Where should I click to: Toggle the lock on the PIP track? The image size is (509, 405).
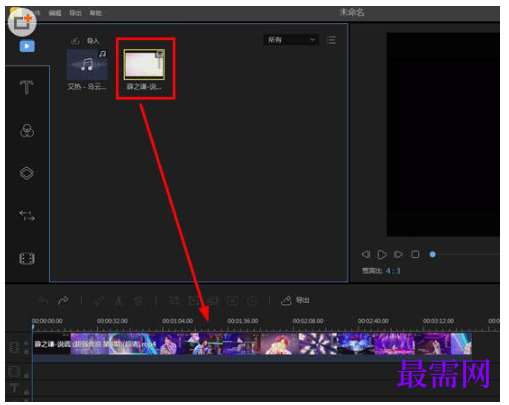26,375
